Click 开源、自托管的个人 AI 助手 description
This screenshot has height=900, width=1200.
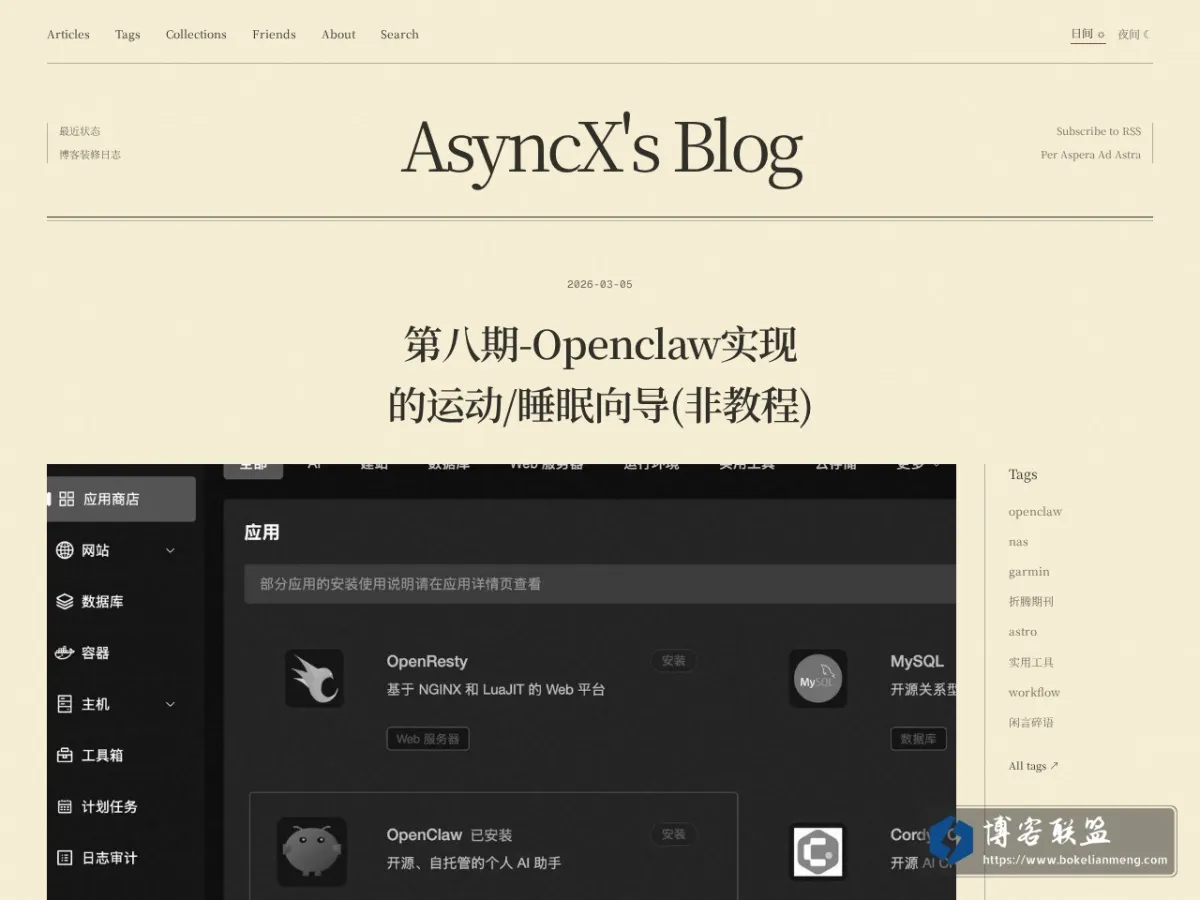point(474,862)
